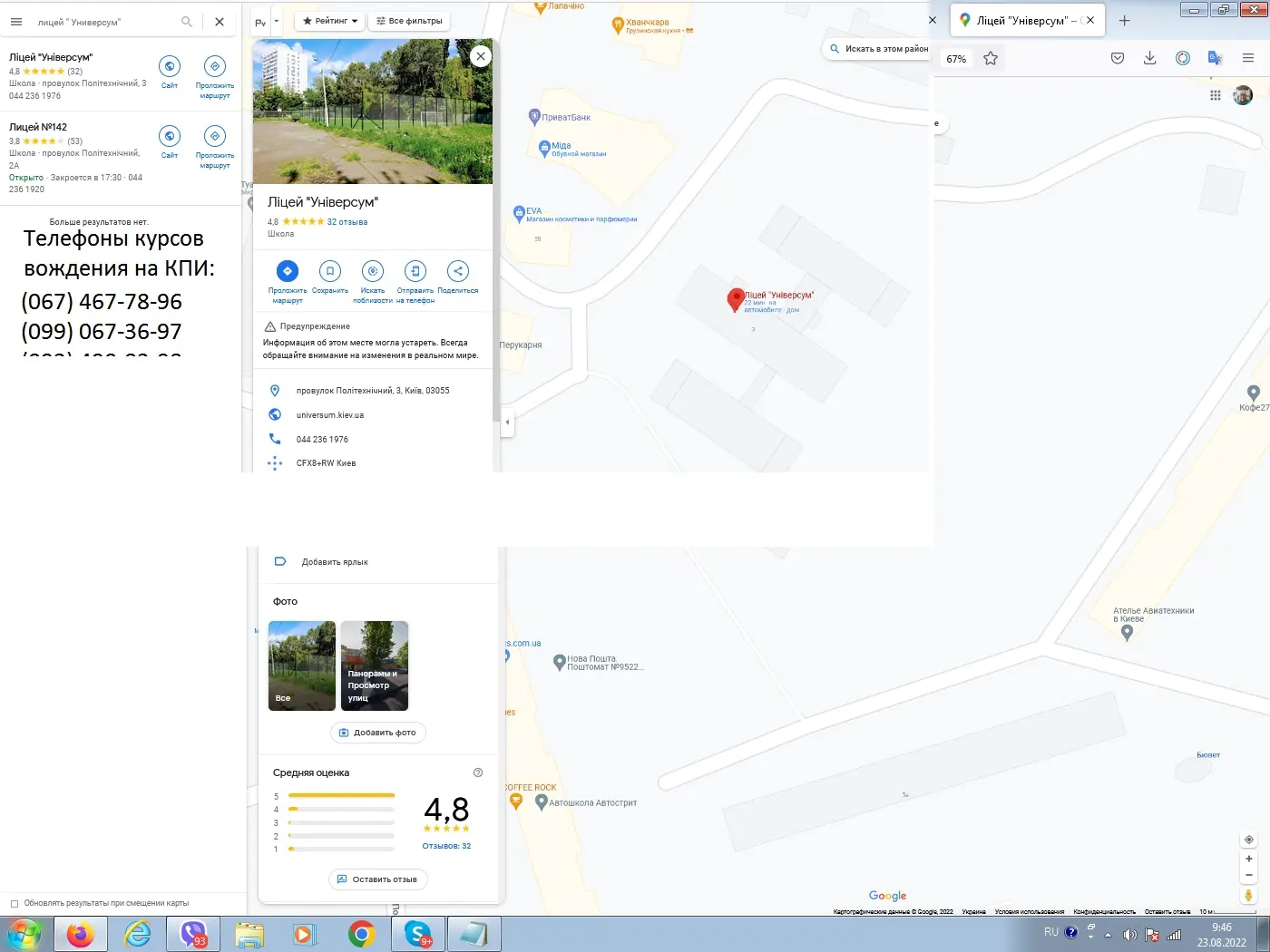Open the Панорамы и Просмотр улиц thumbnail

pos(375,665)
